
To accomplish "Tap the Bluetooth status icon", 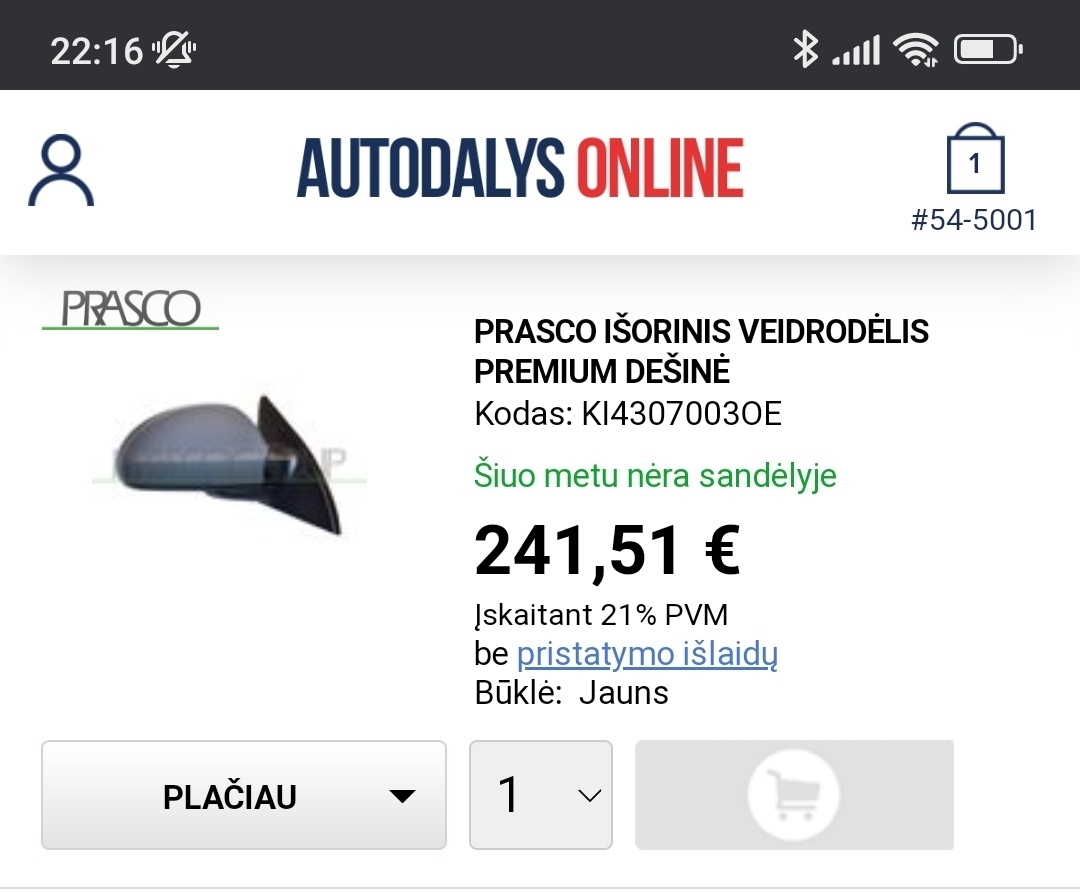I will coord(805,50).
